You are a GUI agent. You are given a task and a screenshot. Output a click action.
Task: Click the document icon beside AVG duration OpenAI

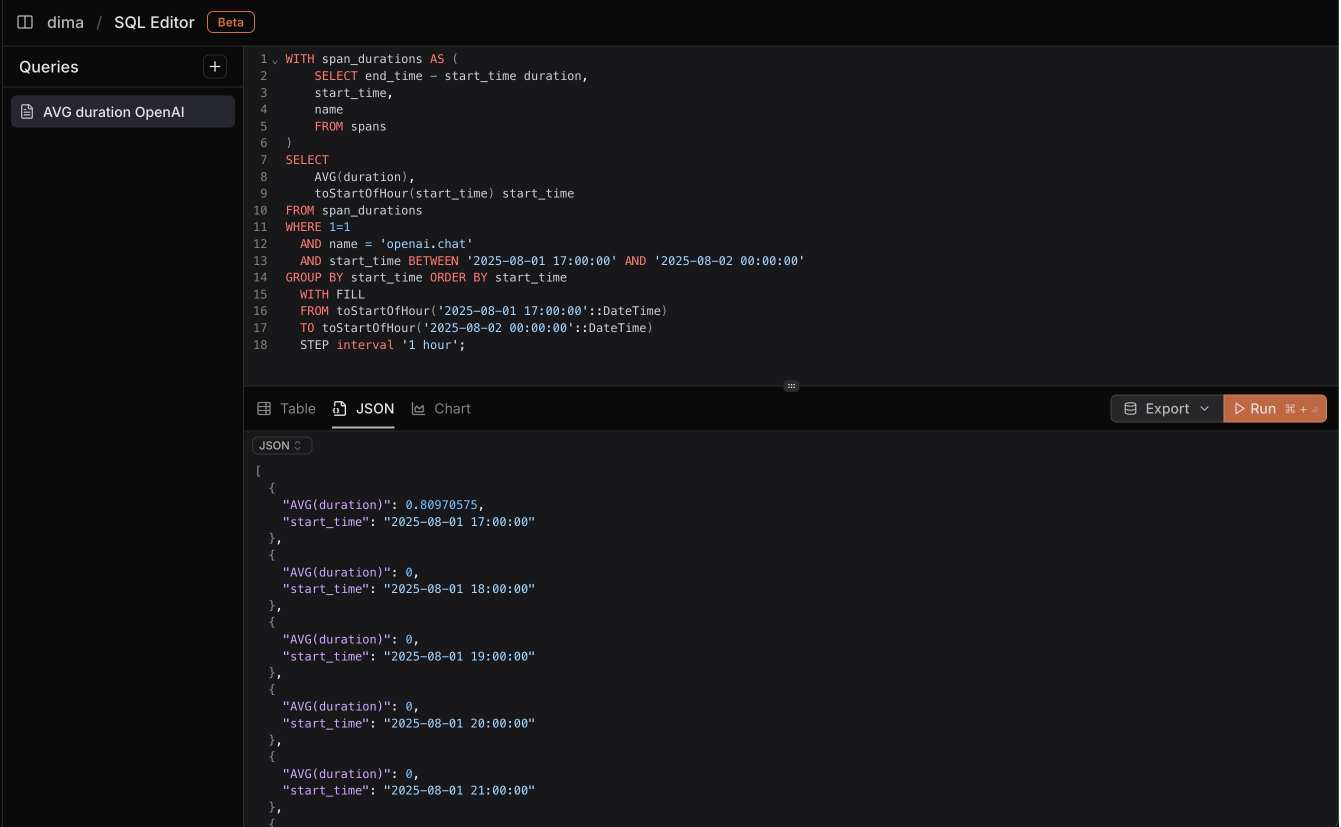pos(27,112)
